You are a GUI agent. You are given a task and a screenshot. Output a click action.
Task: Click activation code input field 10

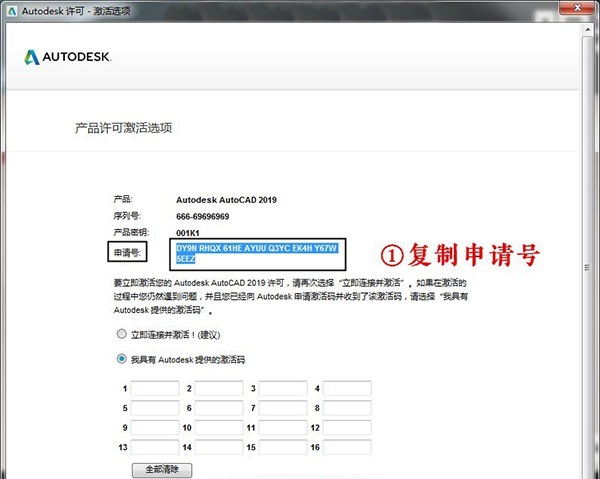pyautogui.click(x=219, y=427)
